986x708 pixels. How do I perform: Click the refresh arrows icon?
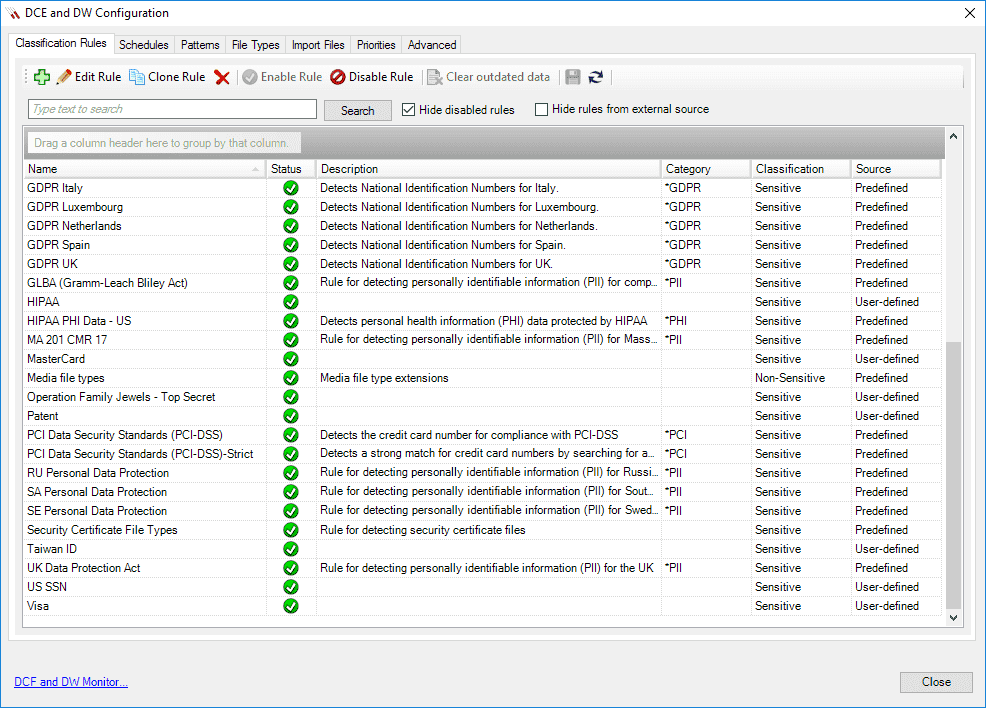(x=595, y=77)
